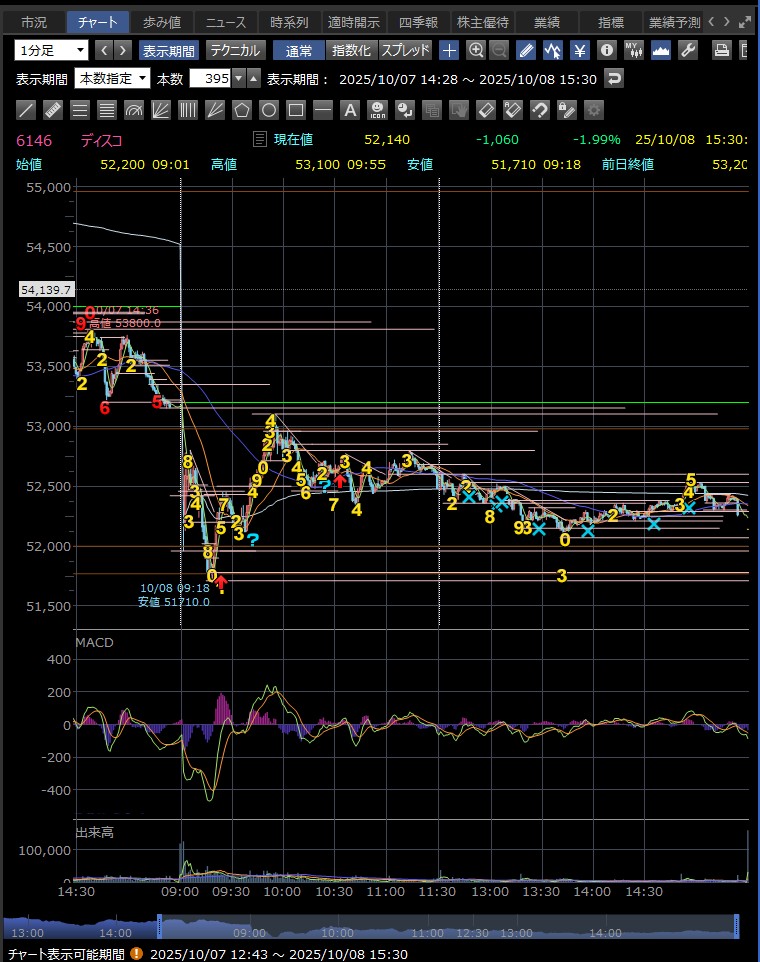Select the text annotation 'A' tool
The height and width of the screenshot is (962, 760).
[350, 110]
